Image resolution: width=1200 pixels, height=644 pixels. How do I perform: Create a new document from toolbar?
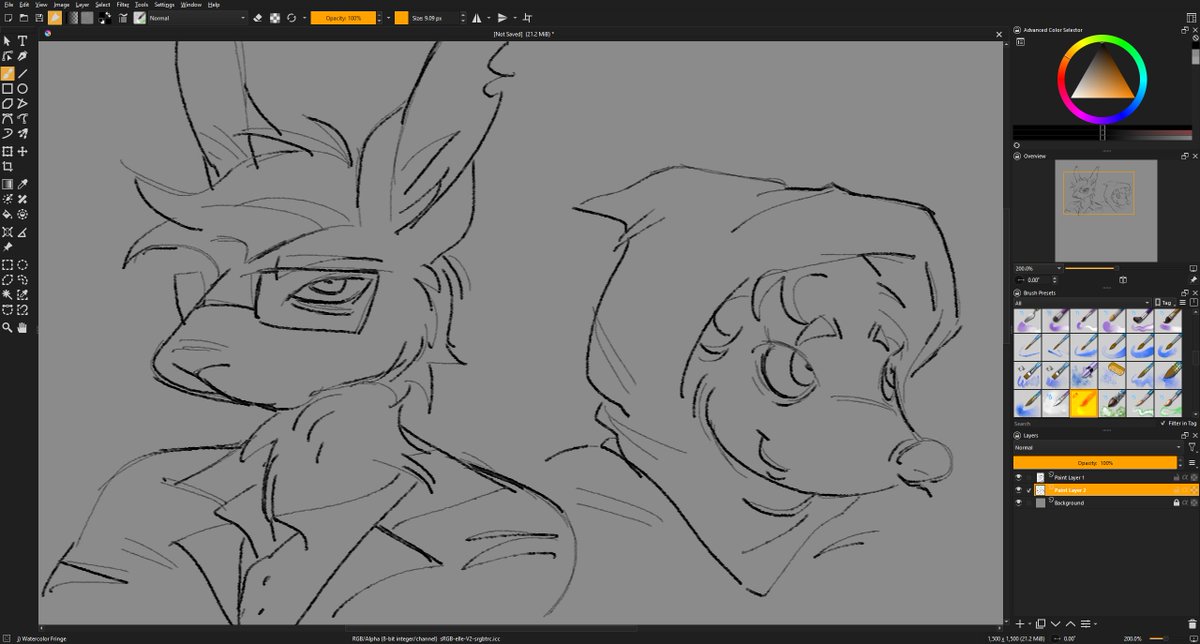[7, 18]
